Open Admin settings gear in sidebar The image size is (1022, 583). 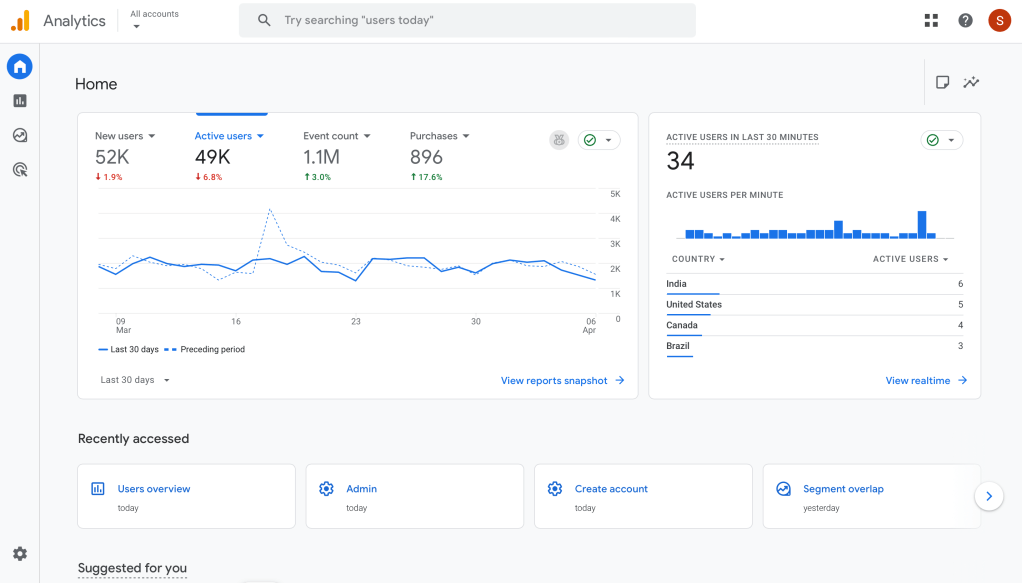pyautogui.click(x=20, y=553)
